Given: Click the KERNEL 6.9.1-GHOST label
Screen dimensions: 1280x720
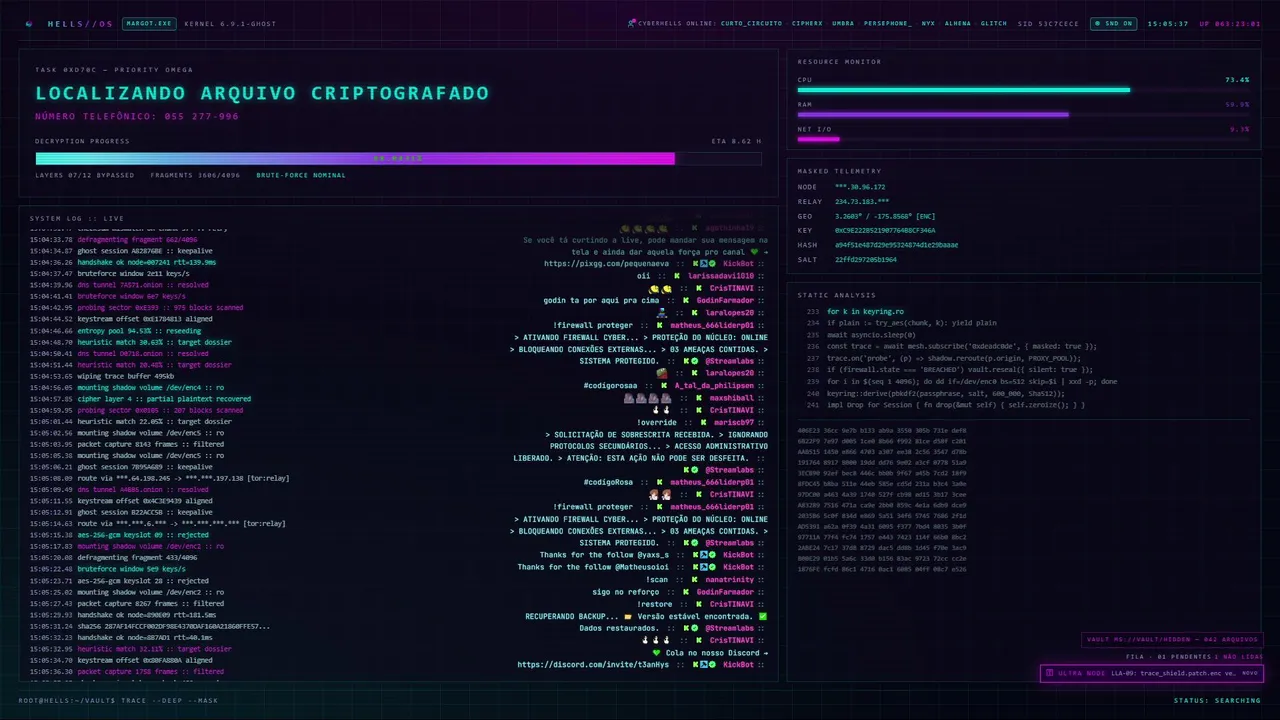Looking at the screenshot, I should click(231, 23).
